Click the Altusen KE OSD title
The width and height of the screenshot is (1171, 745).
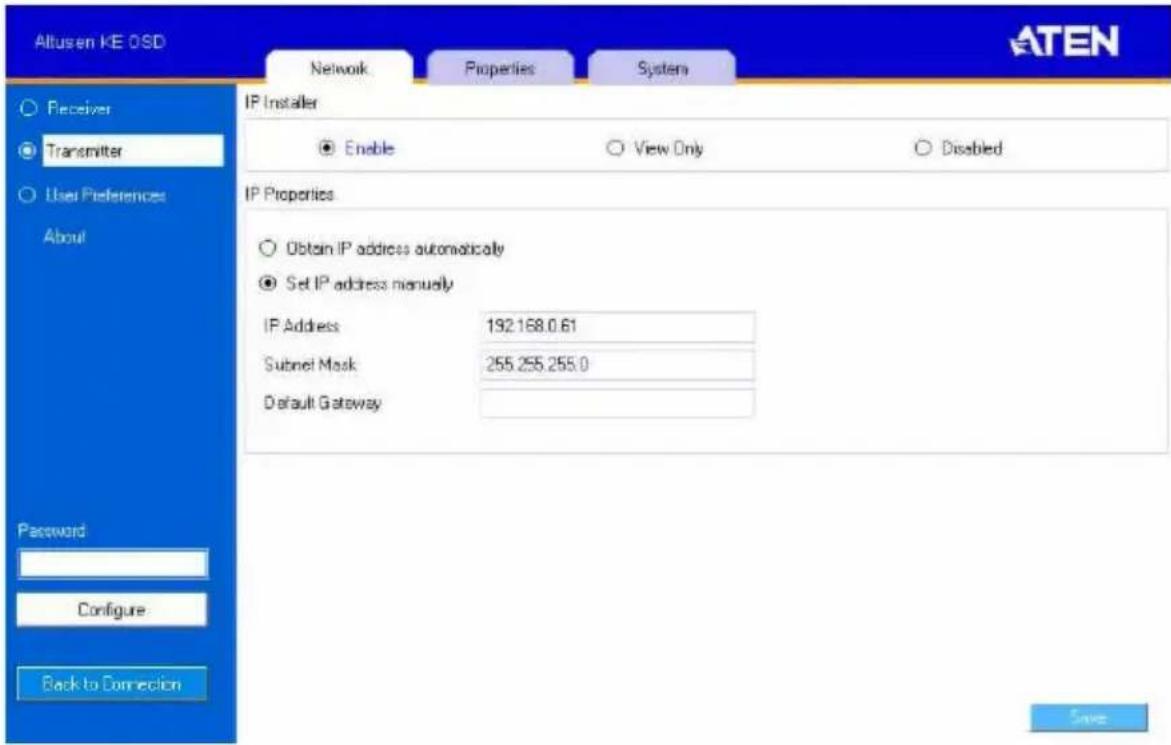click(99, 42)
